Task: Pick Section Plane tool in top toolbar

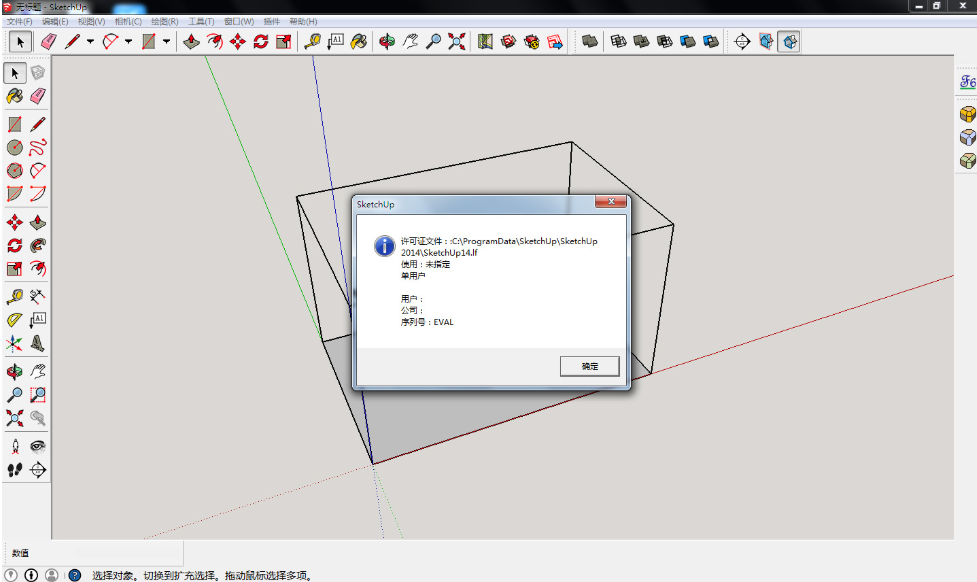Action: click(742, 42)
